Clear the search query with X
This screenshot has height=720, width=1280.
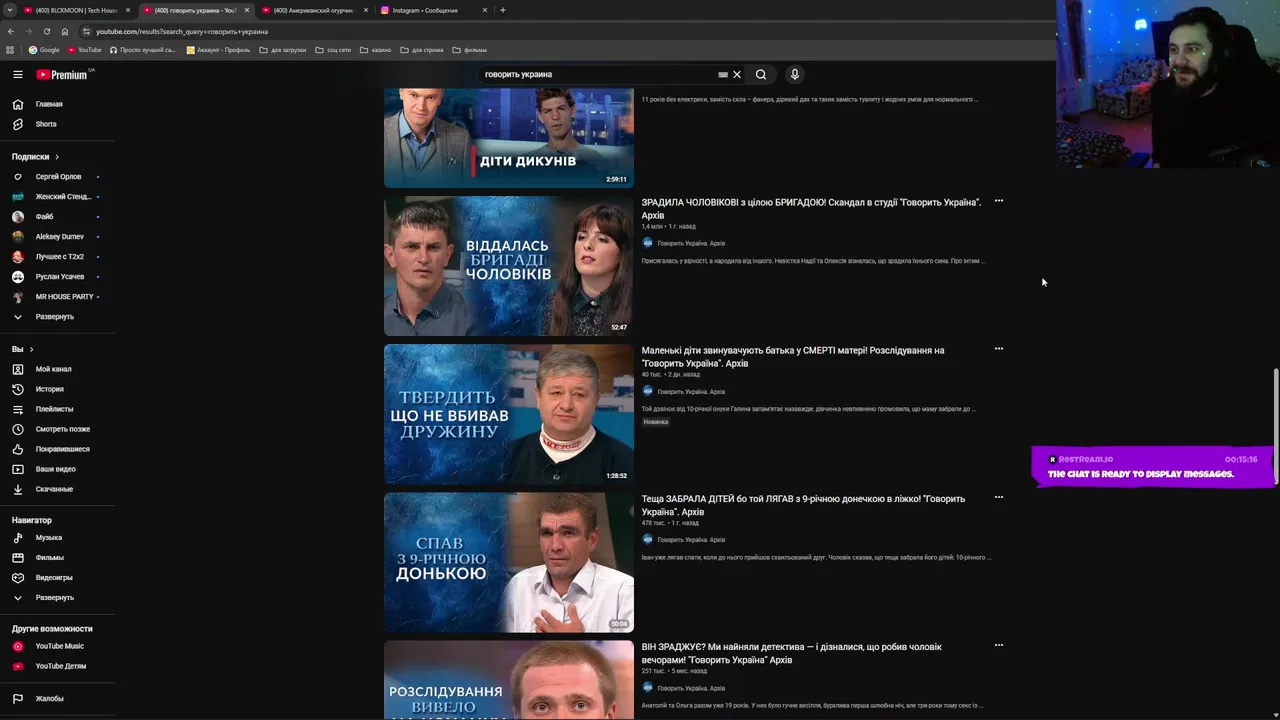tap(737, 74)
